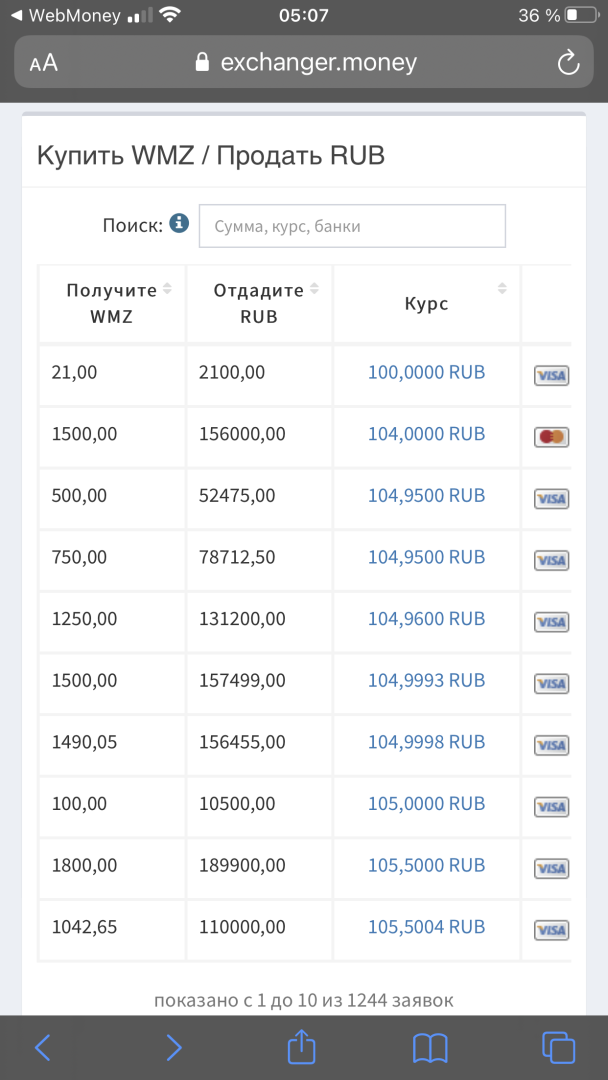Sort by the Получите WMZ column
The width and height of the screenshot is (608, 1080).
pyautogui.click(x=112, y=304)
